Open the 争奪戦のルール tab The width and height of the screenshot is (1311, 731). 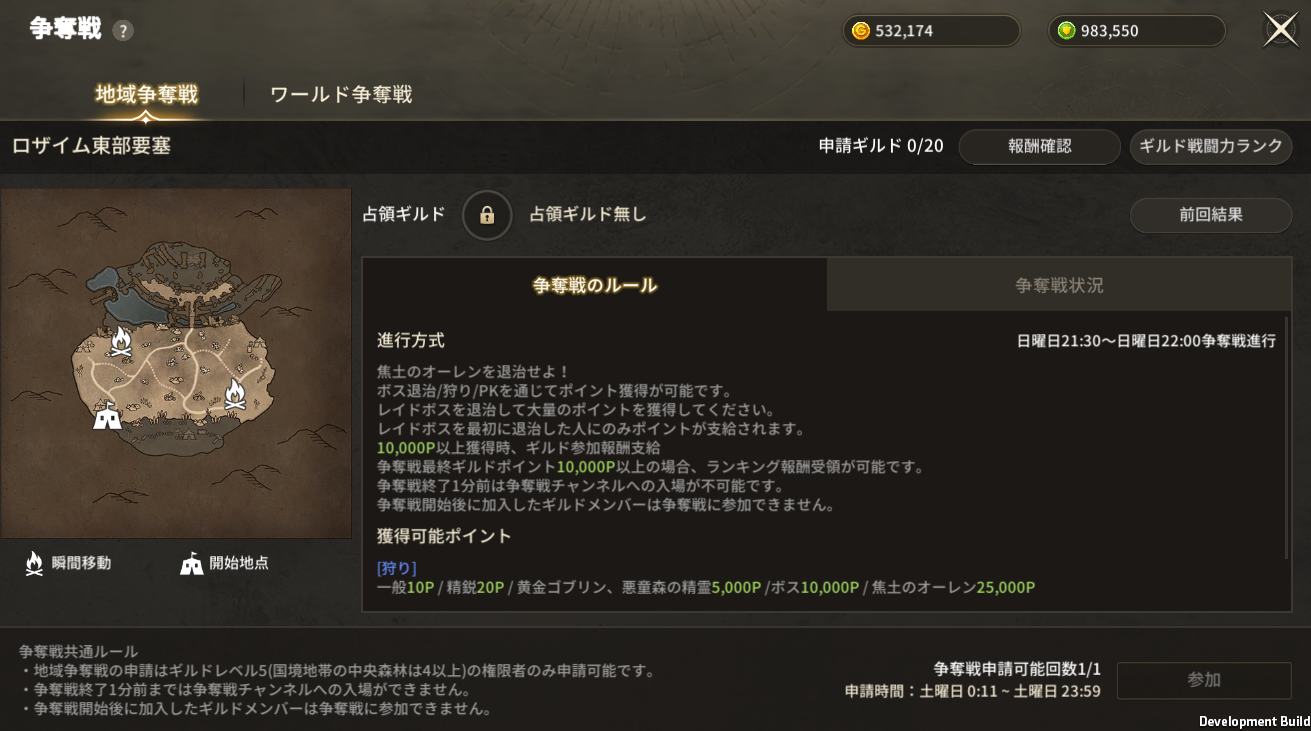[x=595, y=285]
